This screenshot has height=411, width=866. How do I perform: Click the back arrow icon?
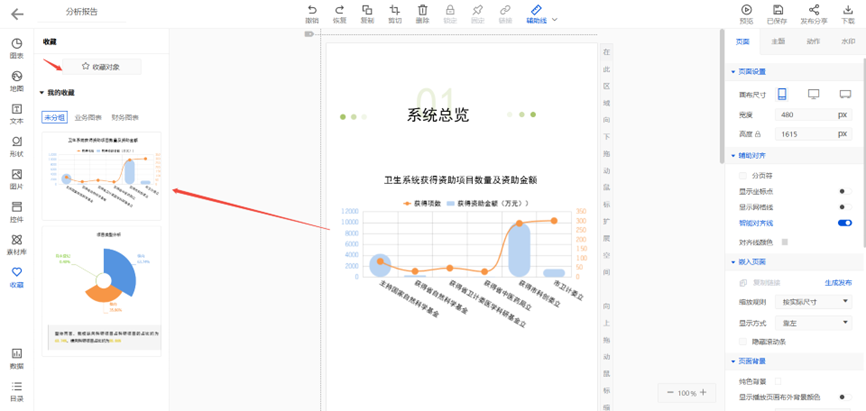tap(17, 15)
